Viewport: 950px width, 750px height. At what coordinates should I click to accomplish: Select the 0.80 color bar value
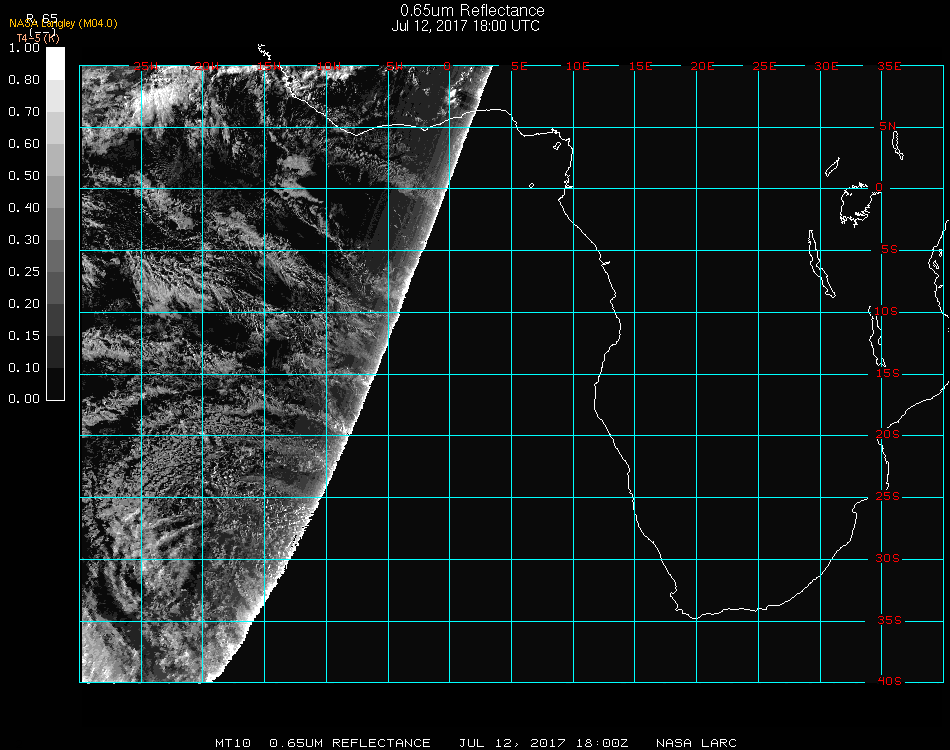24,80
